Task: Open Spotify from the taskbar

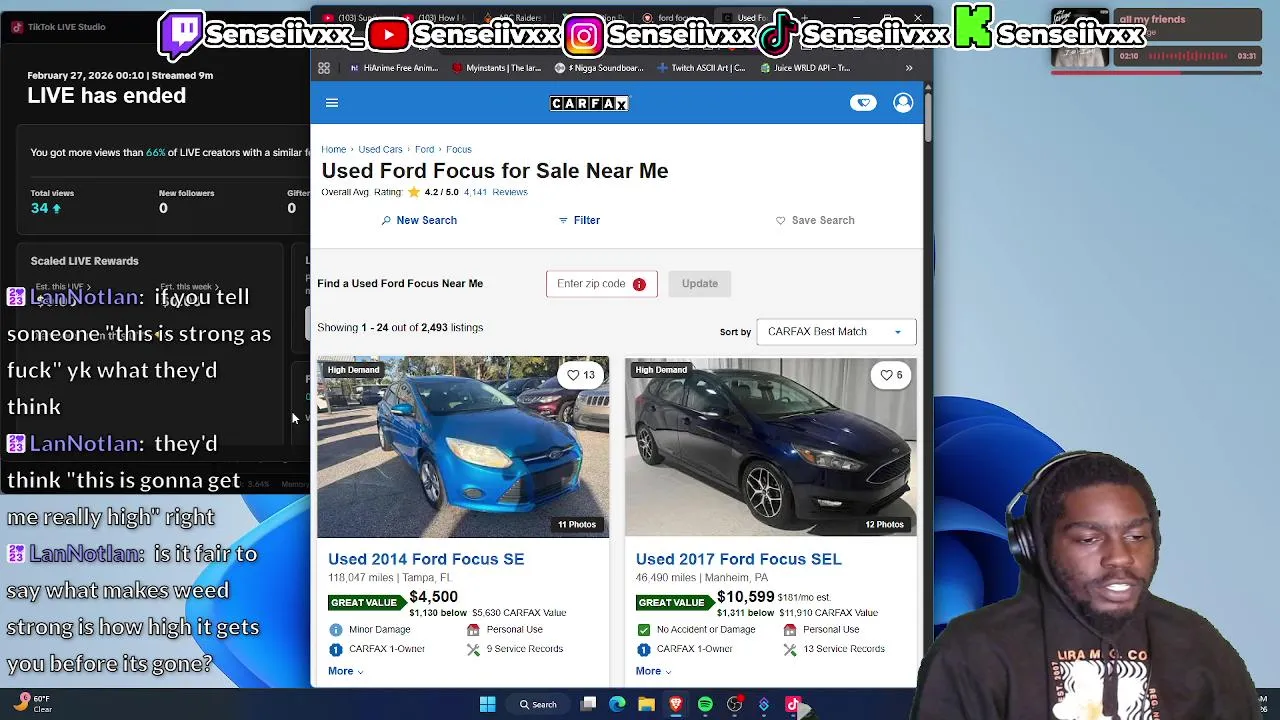Action: 705,705
